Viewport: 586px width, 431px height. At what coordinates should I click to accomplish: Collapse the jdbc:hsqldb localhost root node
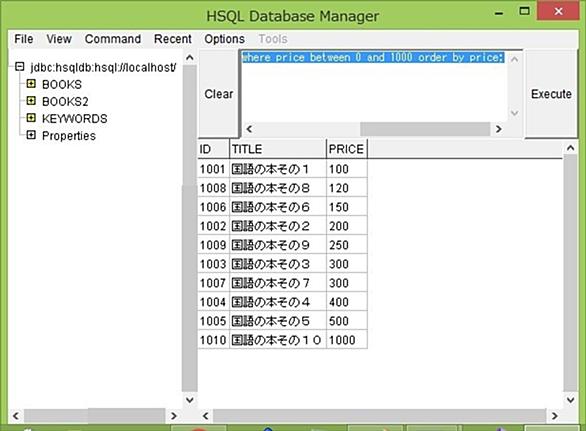pos(20,67)
